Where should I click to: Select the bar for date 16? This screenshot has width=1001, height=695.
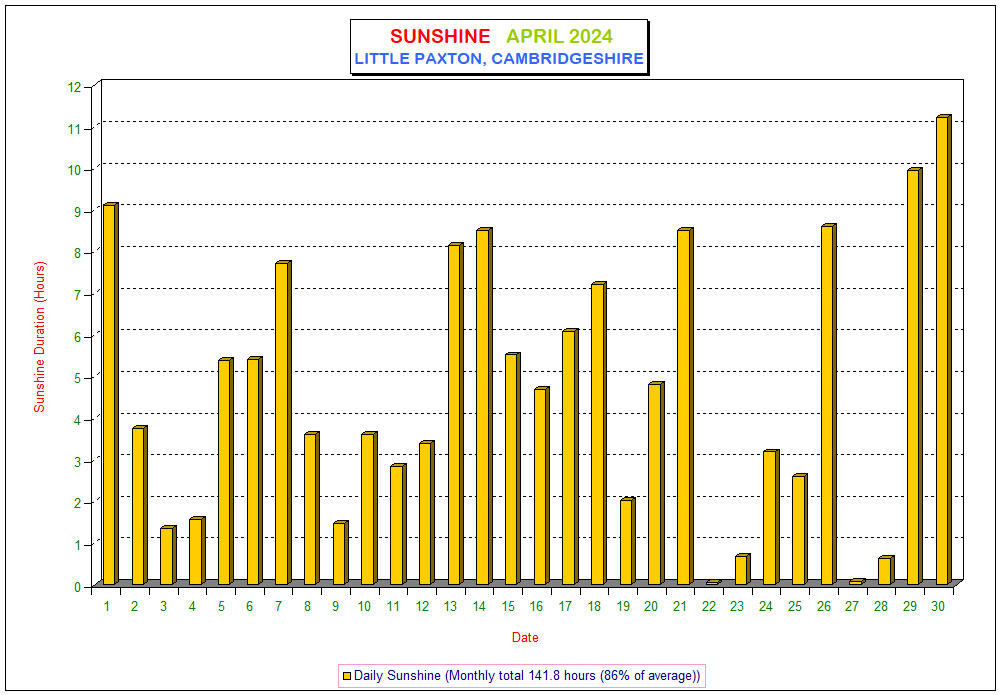pos(541,486)
